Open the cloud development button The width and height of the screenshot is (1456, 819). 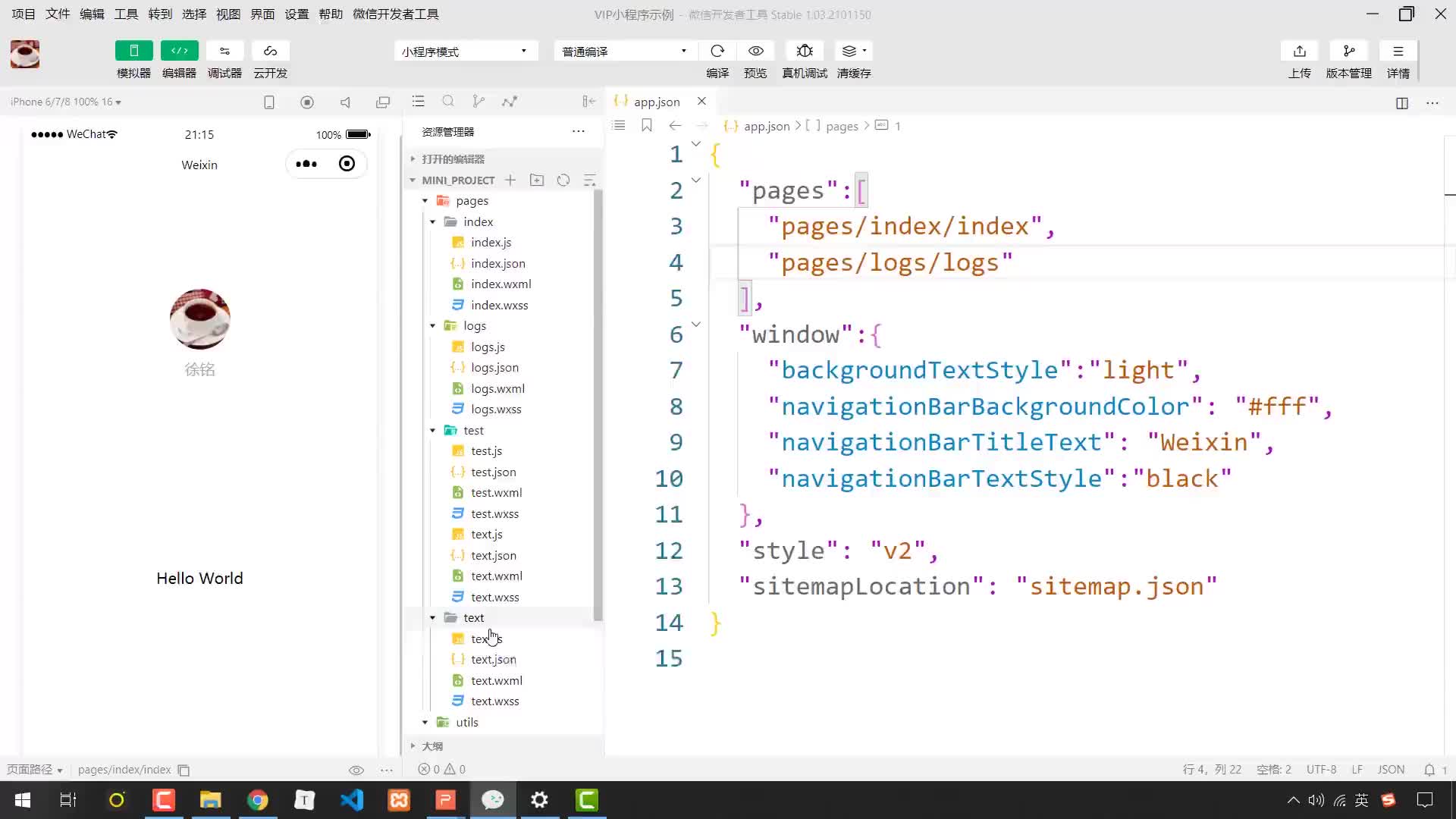pos(270,51)
